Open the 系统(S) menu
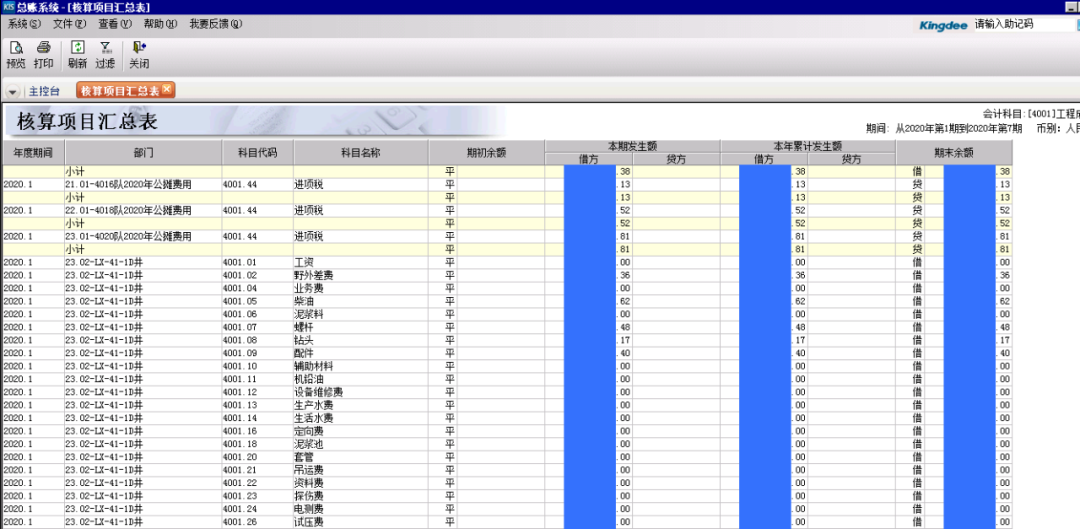 [24, 24]
